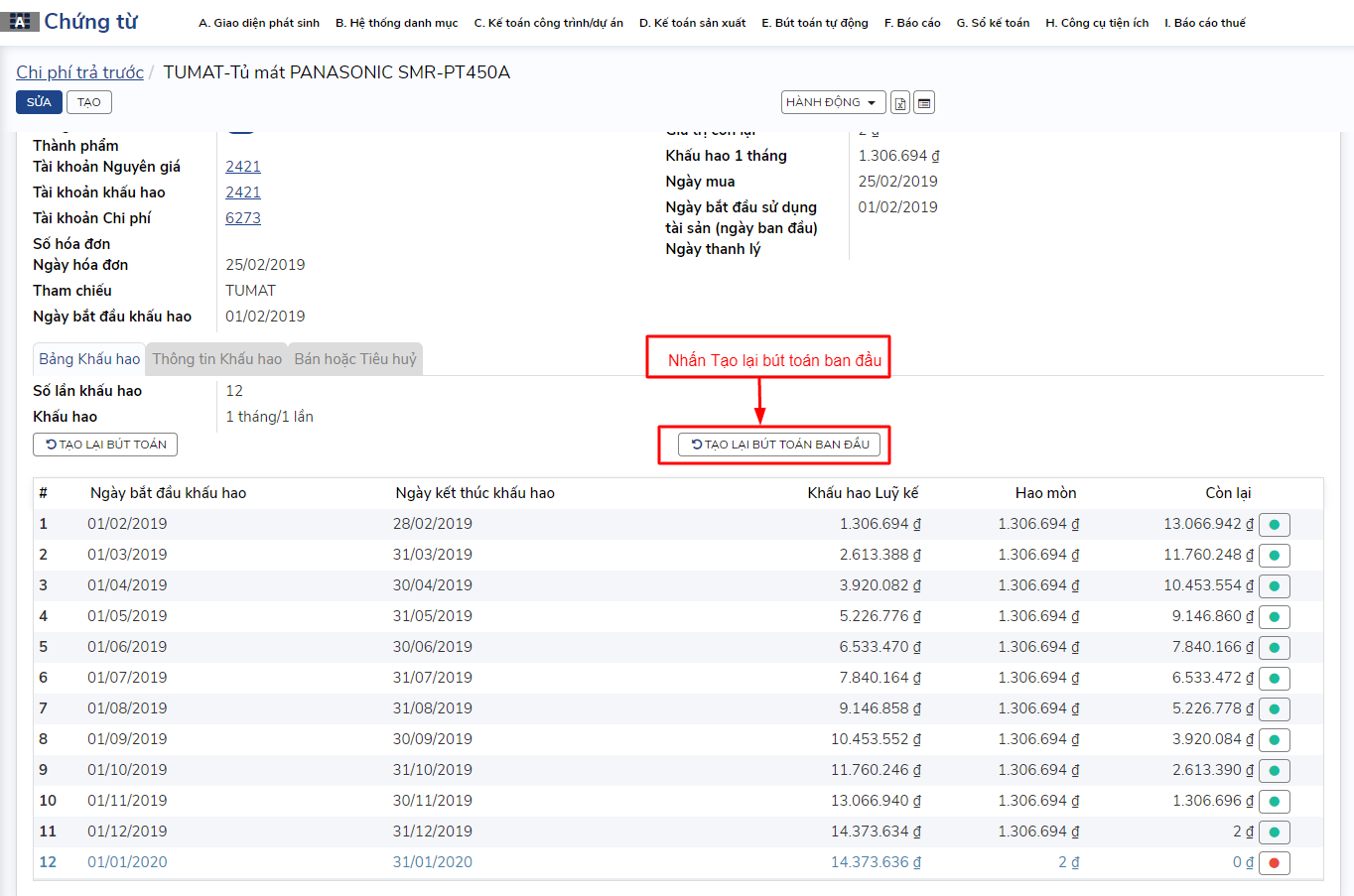The height and width of the screenshot is (896, 1354).
Task: Click remaining value 1.306.696 ₫
Action: point(1213,801)
